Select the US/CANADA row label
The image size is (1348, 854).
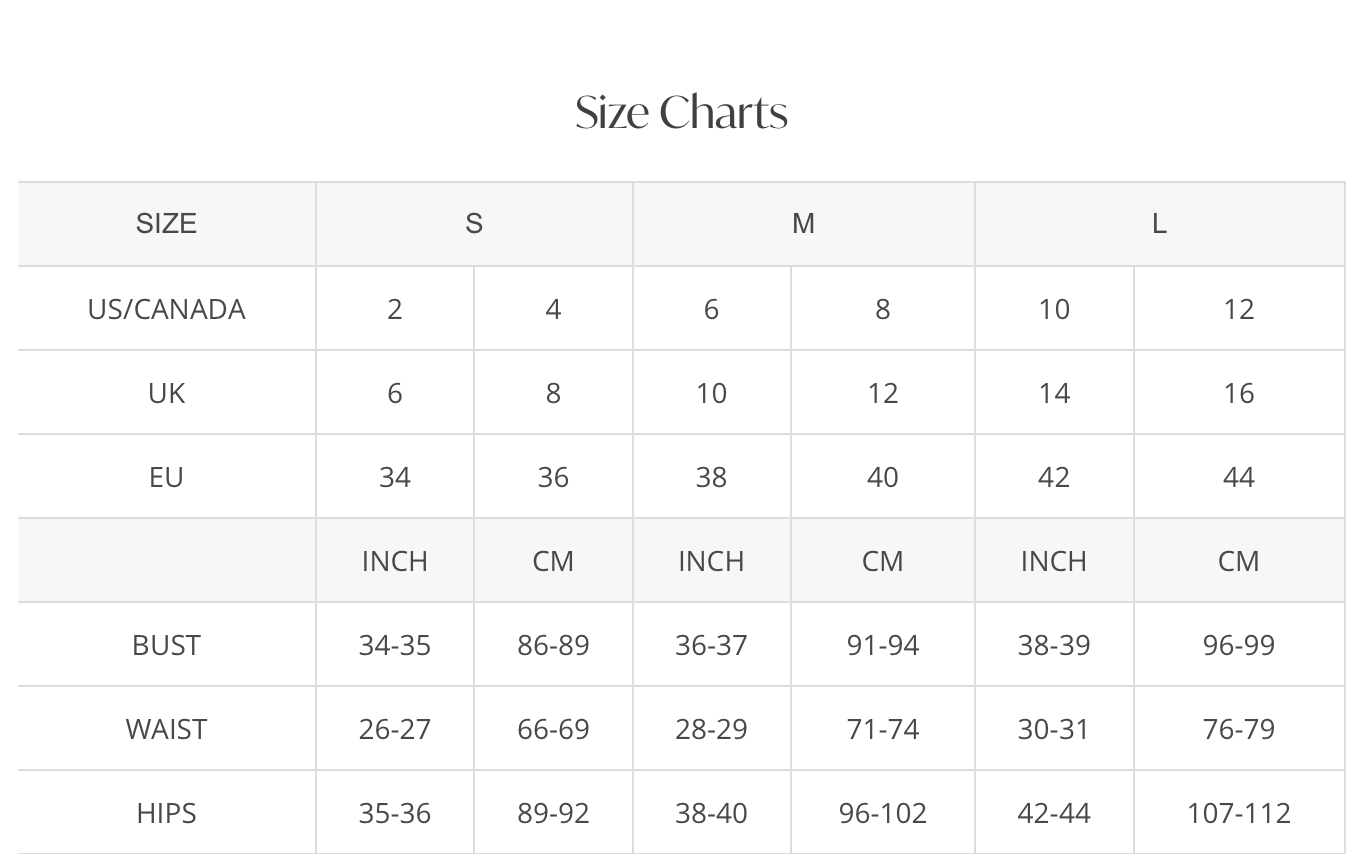click(x=166, y=309)
